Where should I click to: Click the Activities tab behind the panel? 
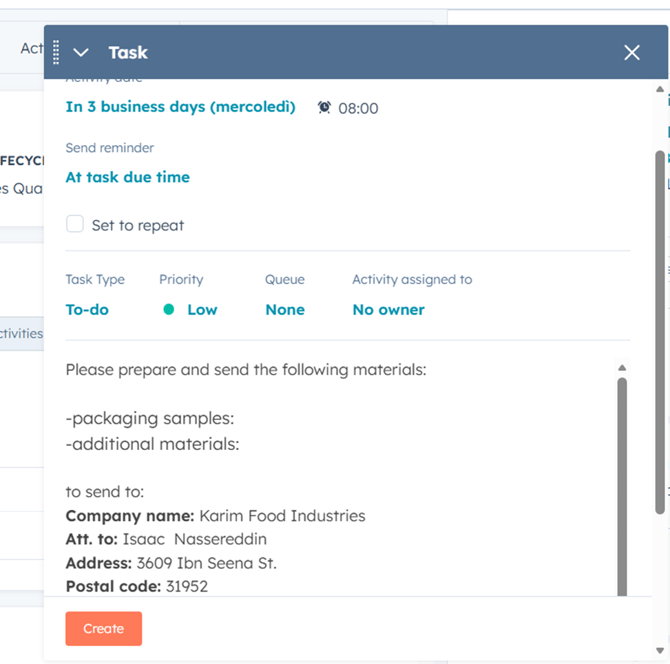pos(21,334)
